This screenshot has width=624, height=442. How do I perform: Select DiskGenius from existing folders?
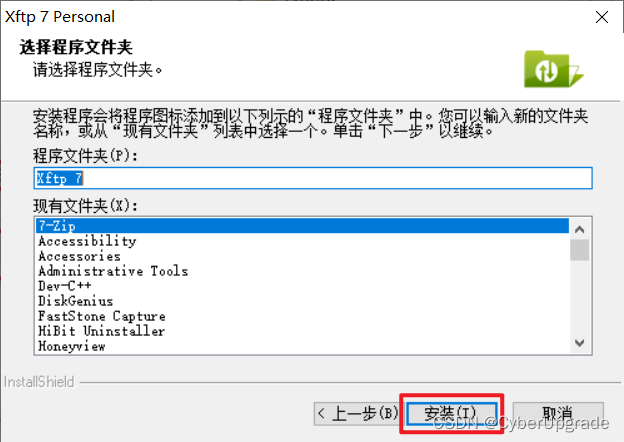(x=302, y=301)
